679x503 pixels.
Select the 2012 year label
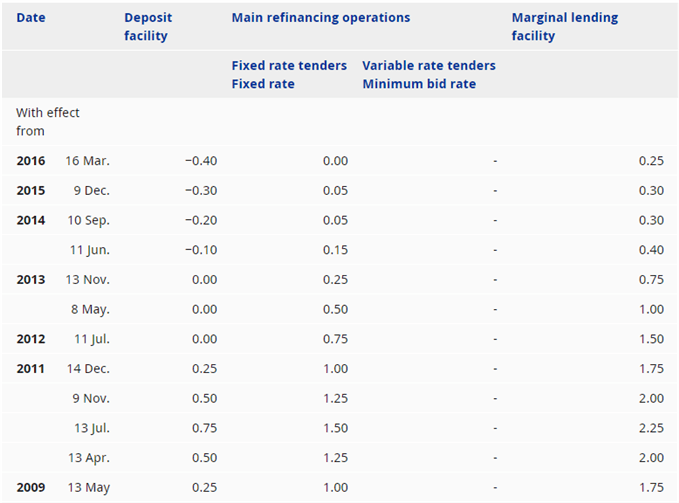click(x=31, y=339)
